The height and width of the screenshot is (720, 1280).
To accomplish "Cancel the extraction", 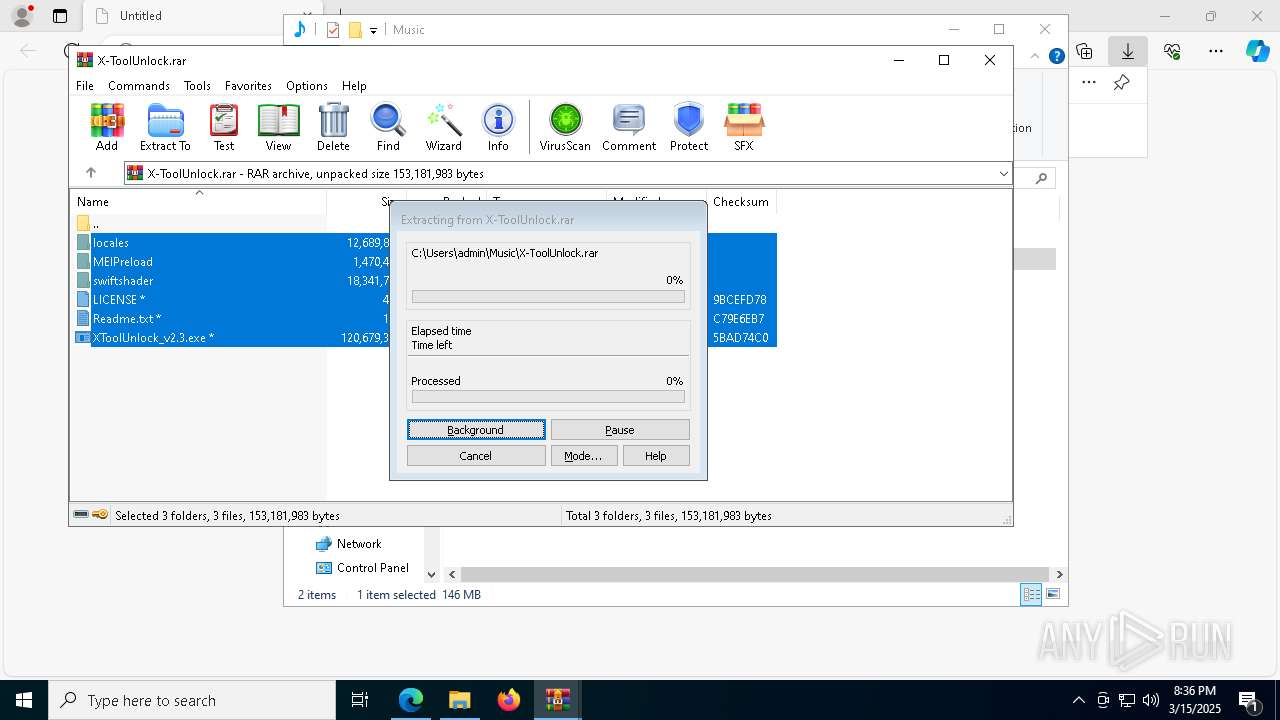I will 476,456.
